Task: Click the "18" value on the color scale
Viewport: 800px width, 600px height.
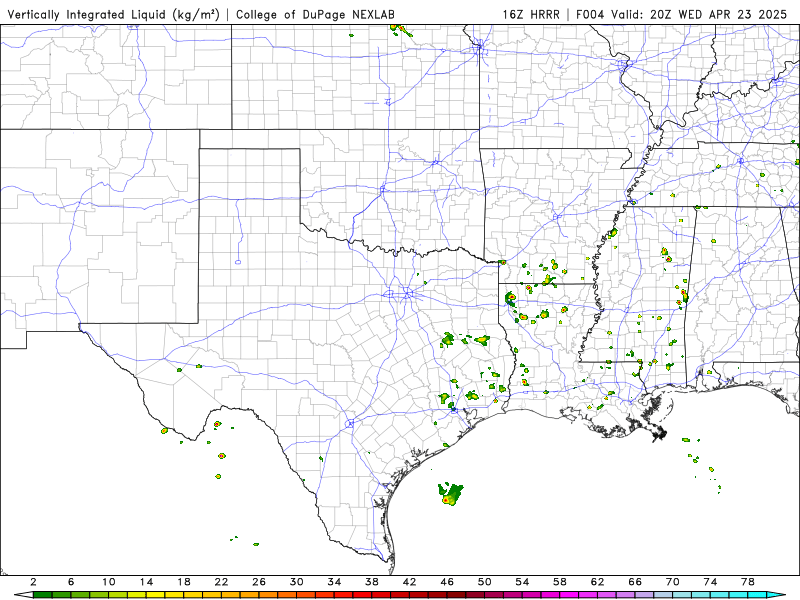Action: point(184,582)
